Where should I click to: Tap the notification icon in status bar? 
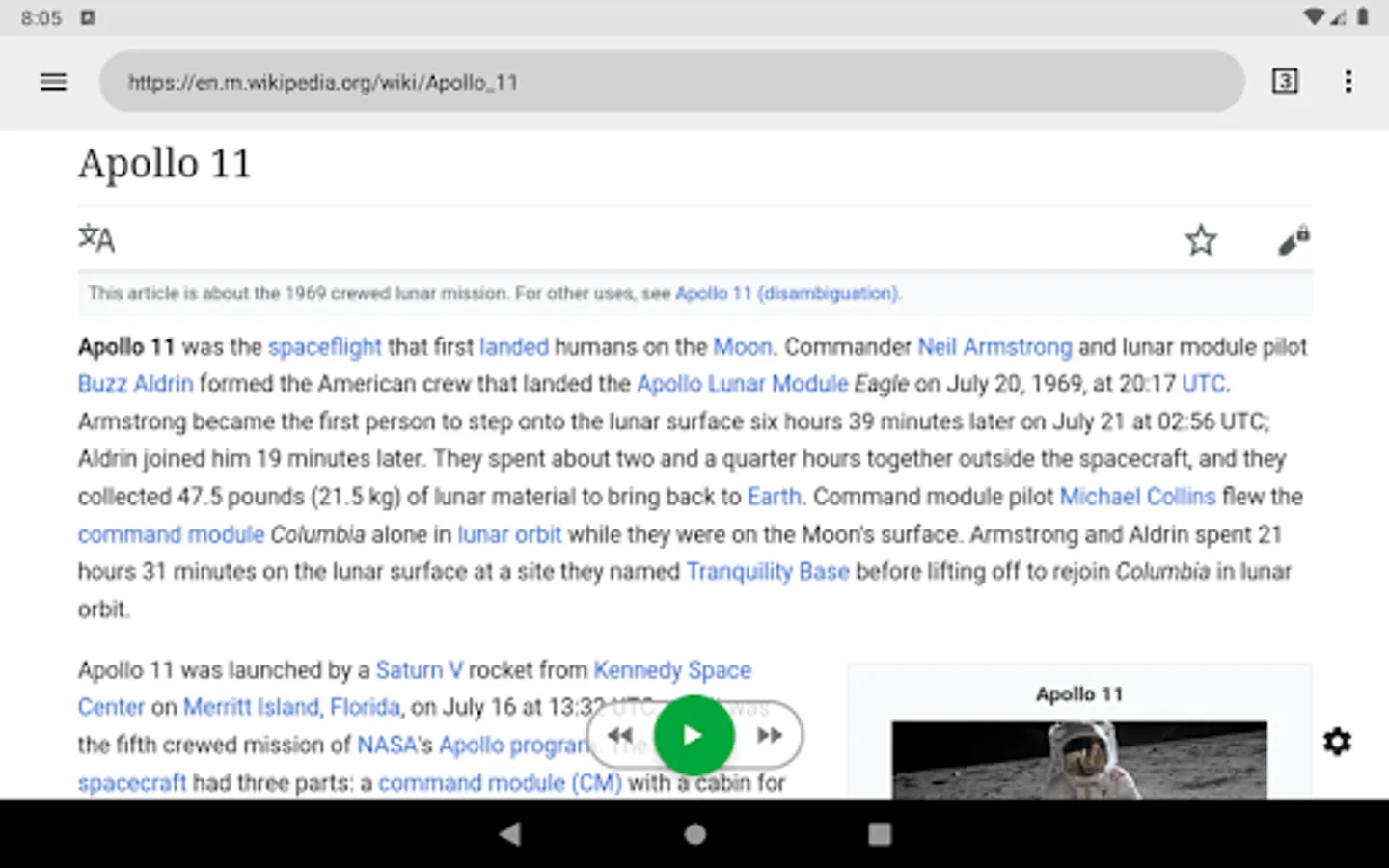pos(88,17)
